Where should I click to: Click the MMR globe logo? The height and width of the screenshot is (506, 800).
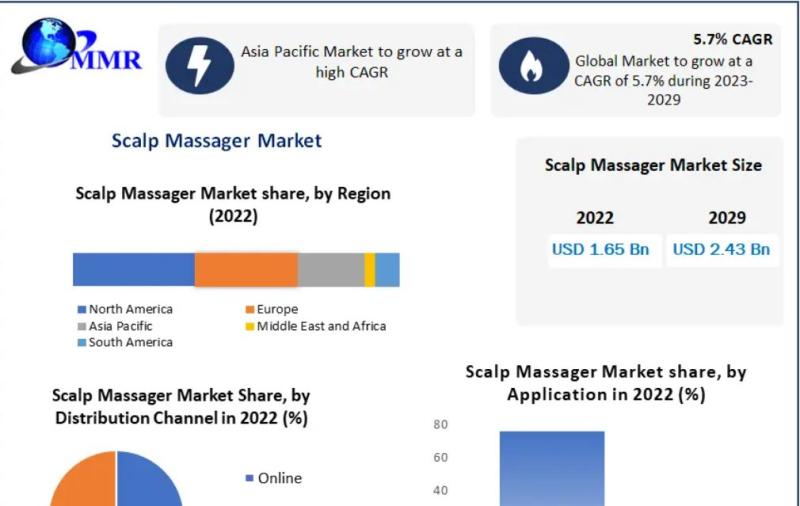[x=77, y=46]
